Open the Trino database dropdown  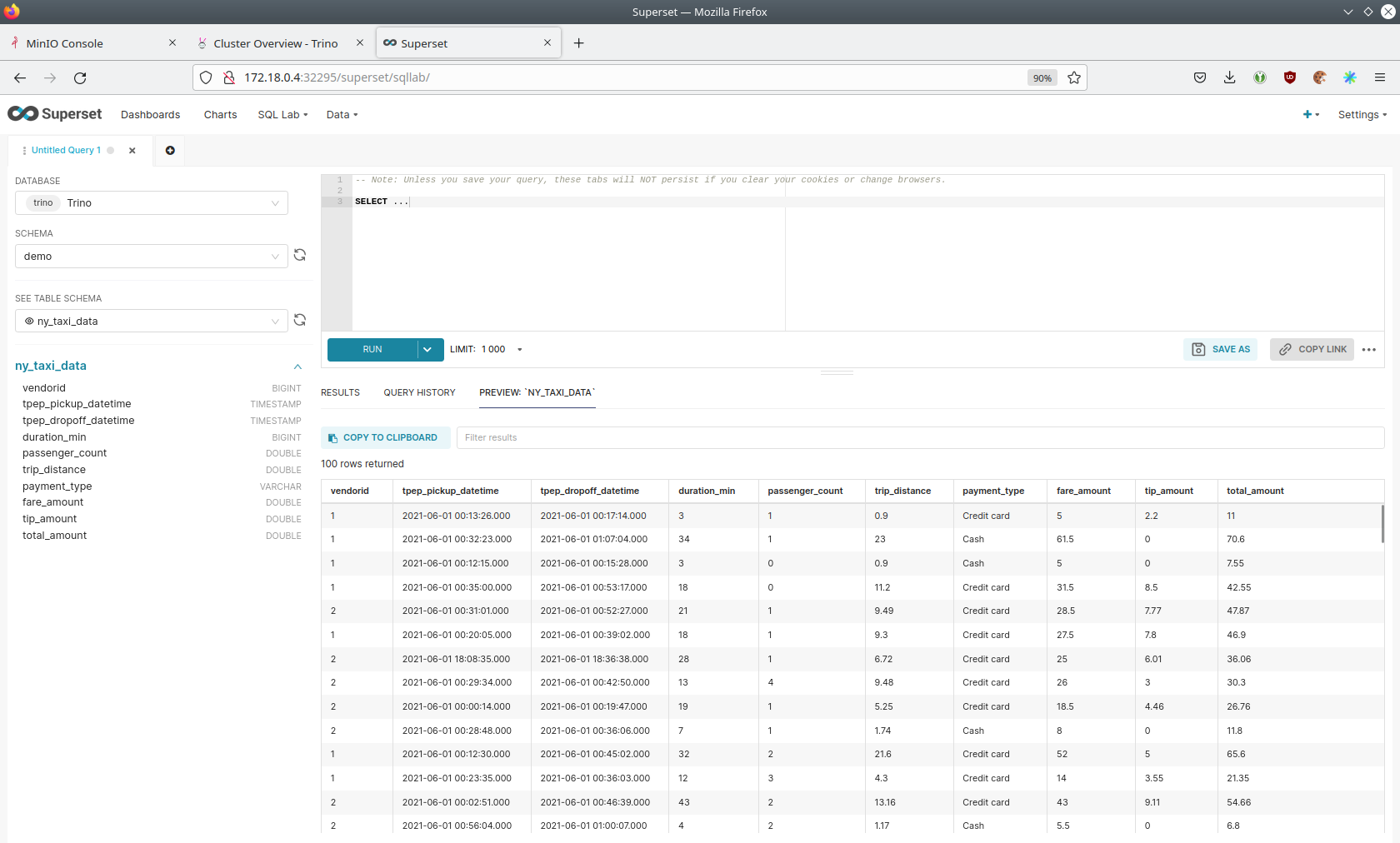[x=152, y=203]
